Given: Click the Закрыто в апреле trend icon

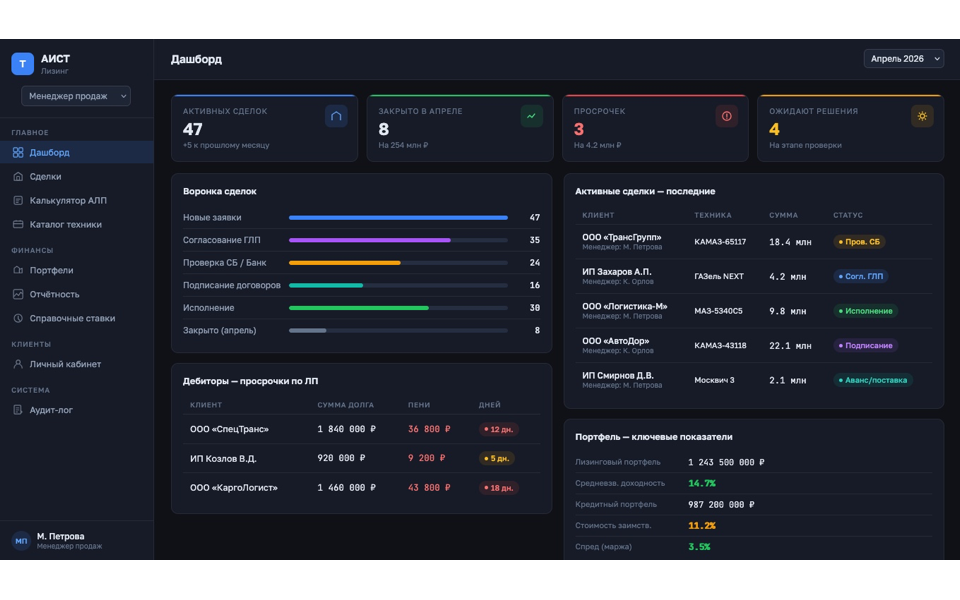Looking at the screenshot, I should tap(531, 116).
